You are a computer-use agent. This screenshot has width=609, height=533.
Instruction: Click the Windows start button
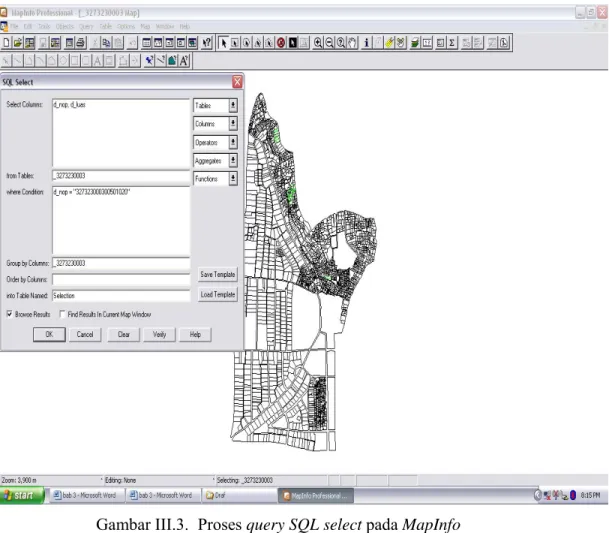tap(22, 495)
